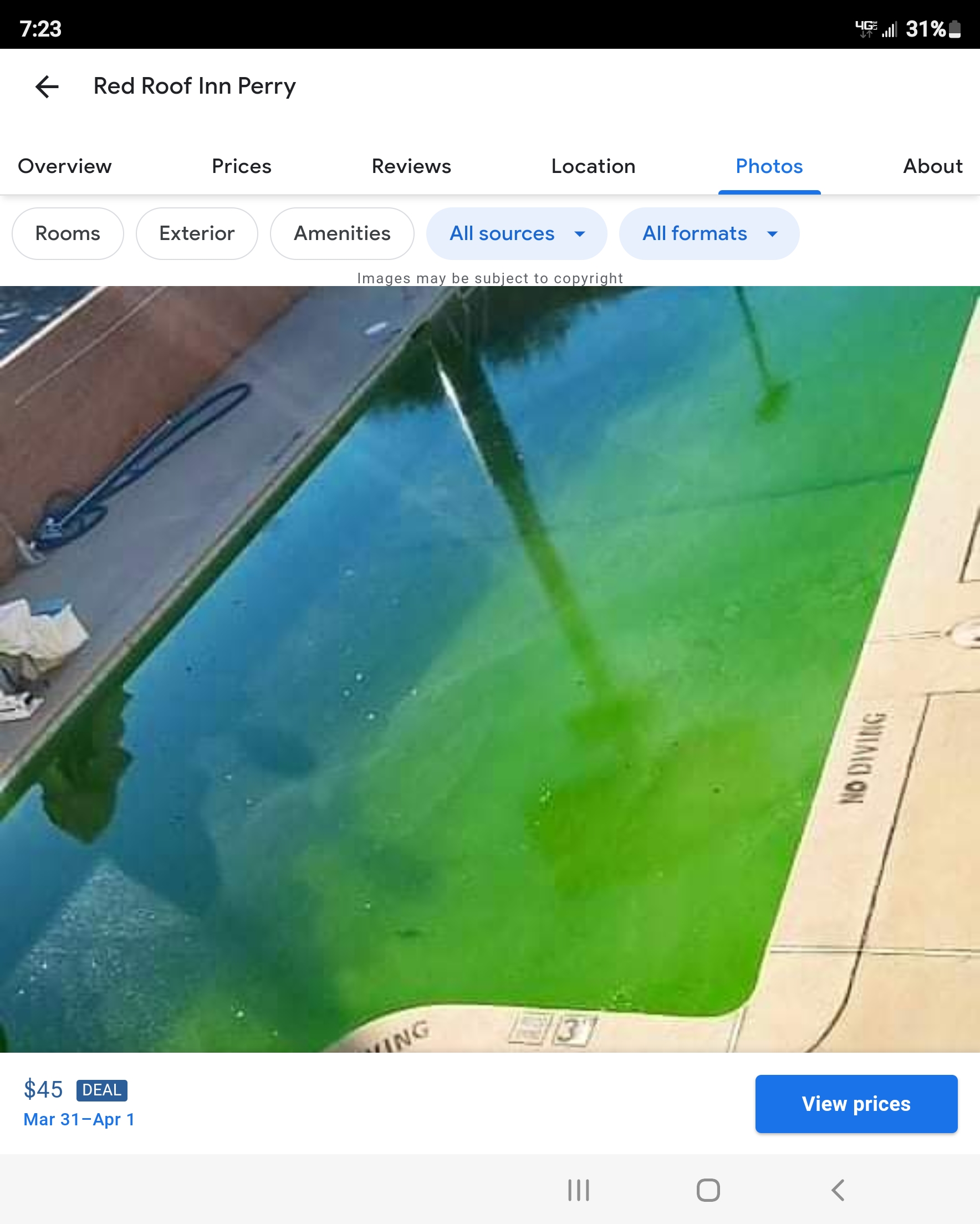The width and height of the screenshot is (980, 1224).
Task: Open the About tab
Action: pos(932,166)
